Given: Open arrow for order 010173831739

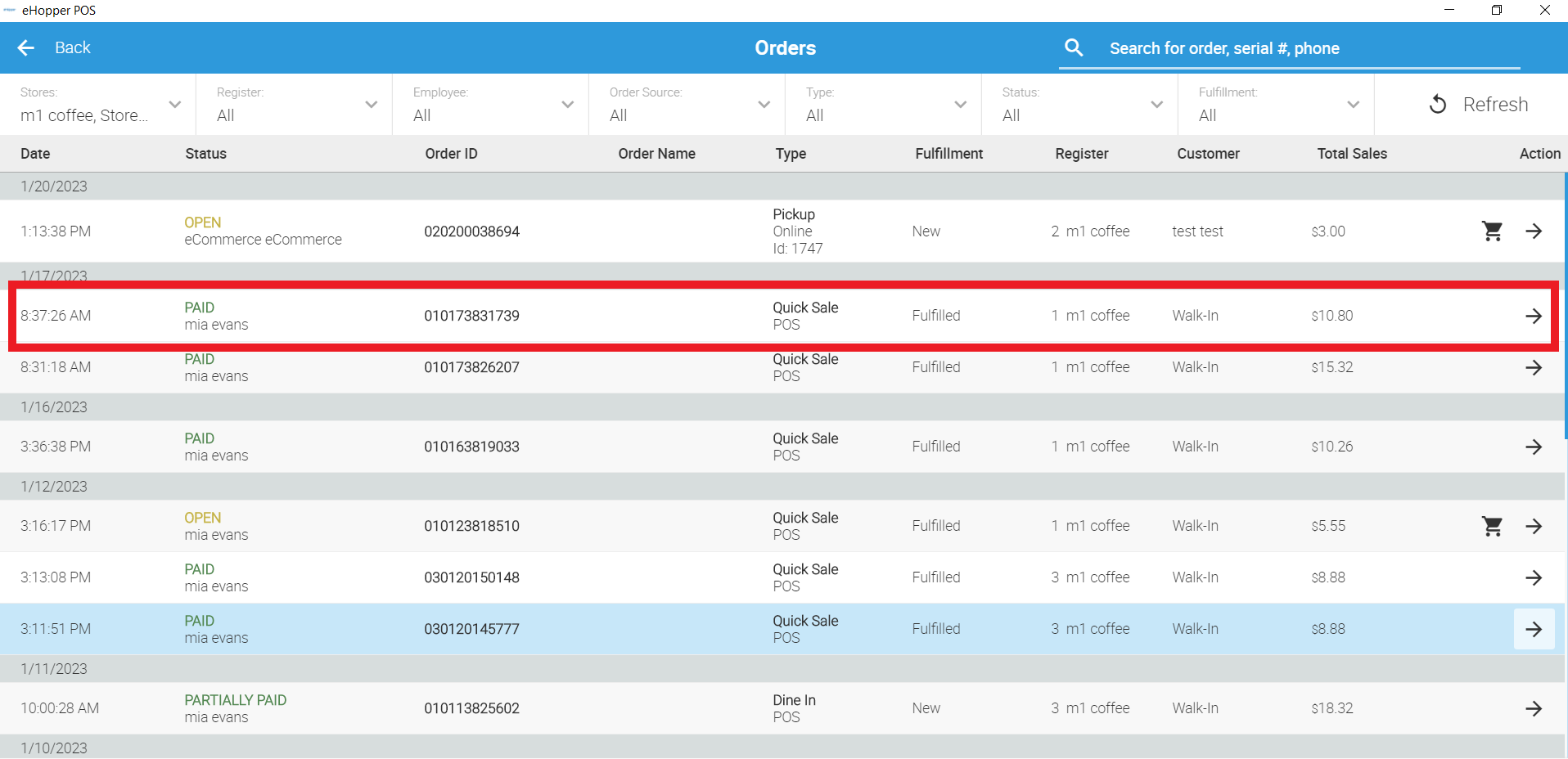Looking at the screenshot, I should tap(1534, 316).
